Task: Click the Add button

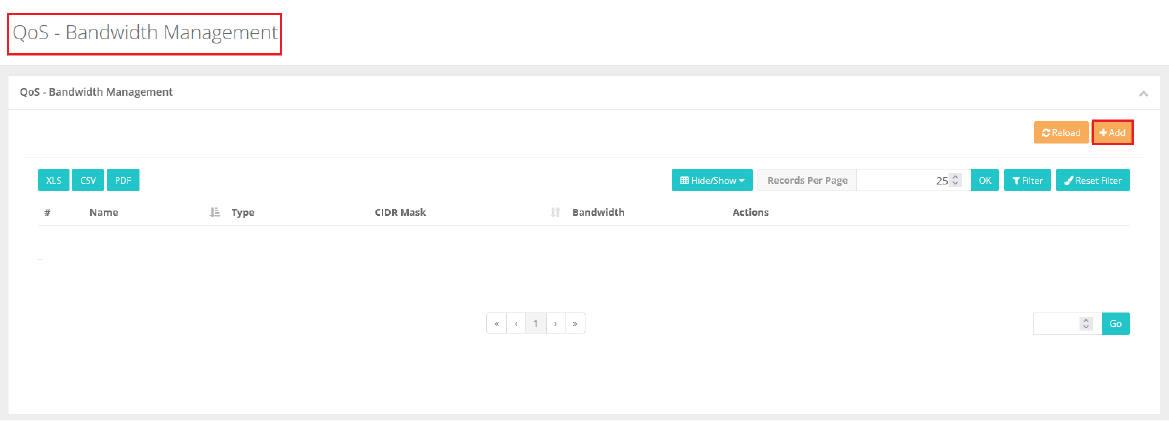Action: 1112,133
